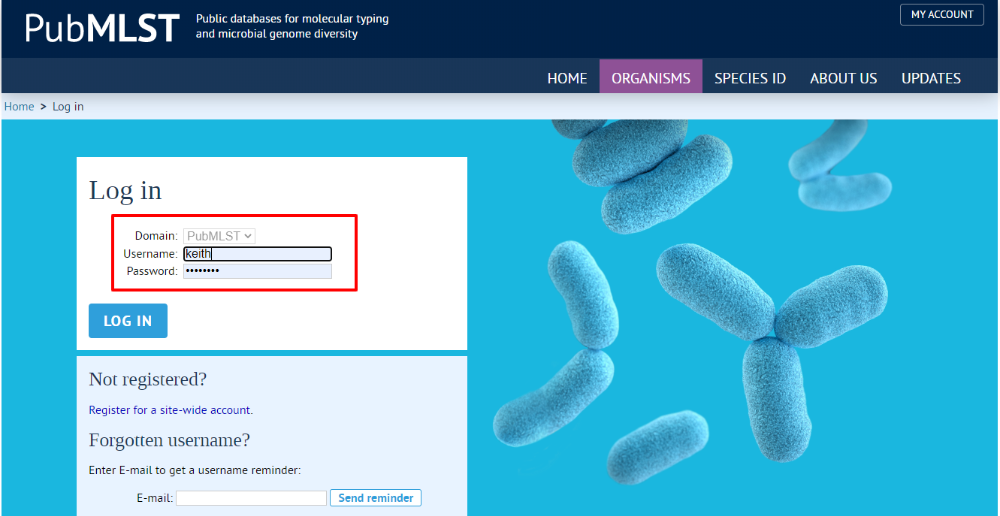1000x516 pixels.
Task: Follow the Register for a site-wide account link
Action: click(170, 410)
